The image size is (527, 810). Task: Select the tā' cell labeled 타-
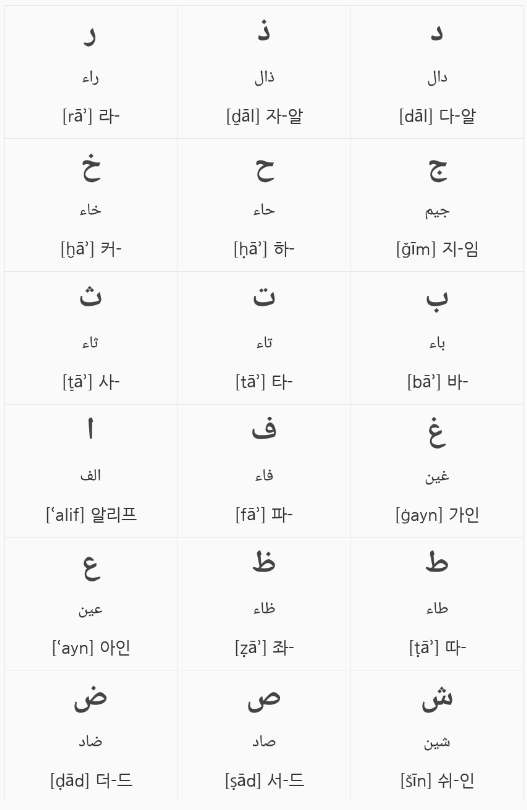pos(264,338)
